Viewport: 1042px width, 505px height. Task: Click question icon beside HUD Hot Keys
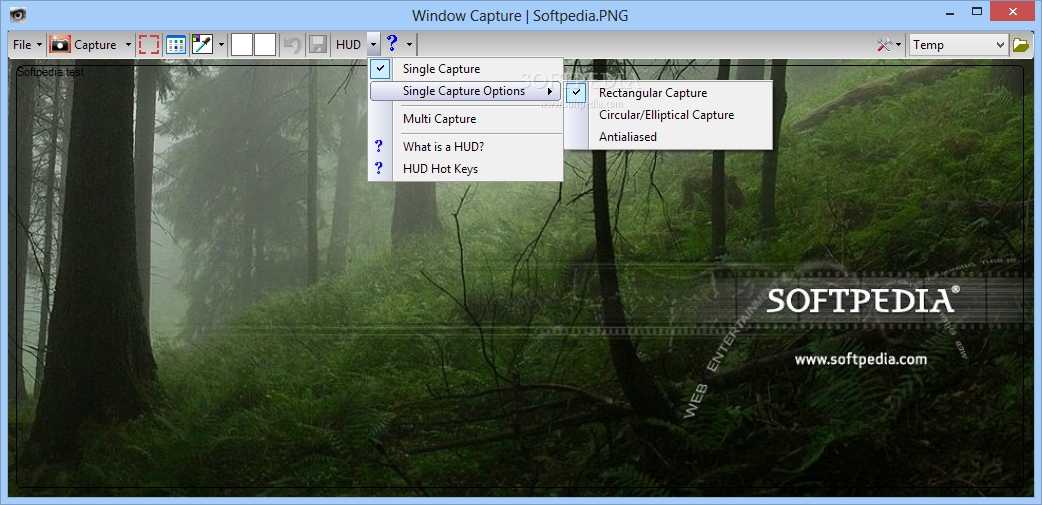379,168
